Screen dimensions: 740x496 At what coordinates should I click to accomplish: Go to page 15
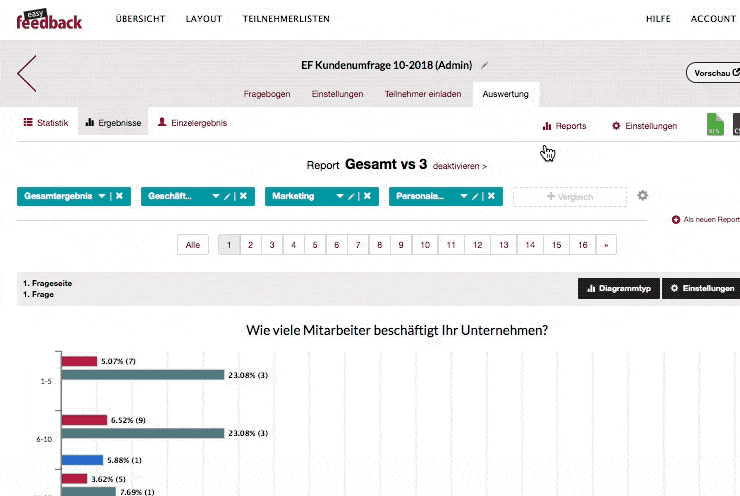(557, 245)
